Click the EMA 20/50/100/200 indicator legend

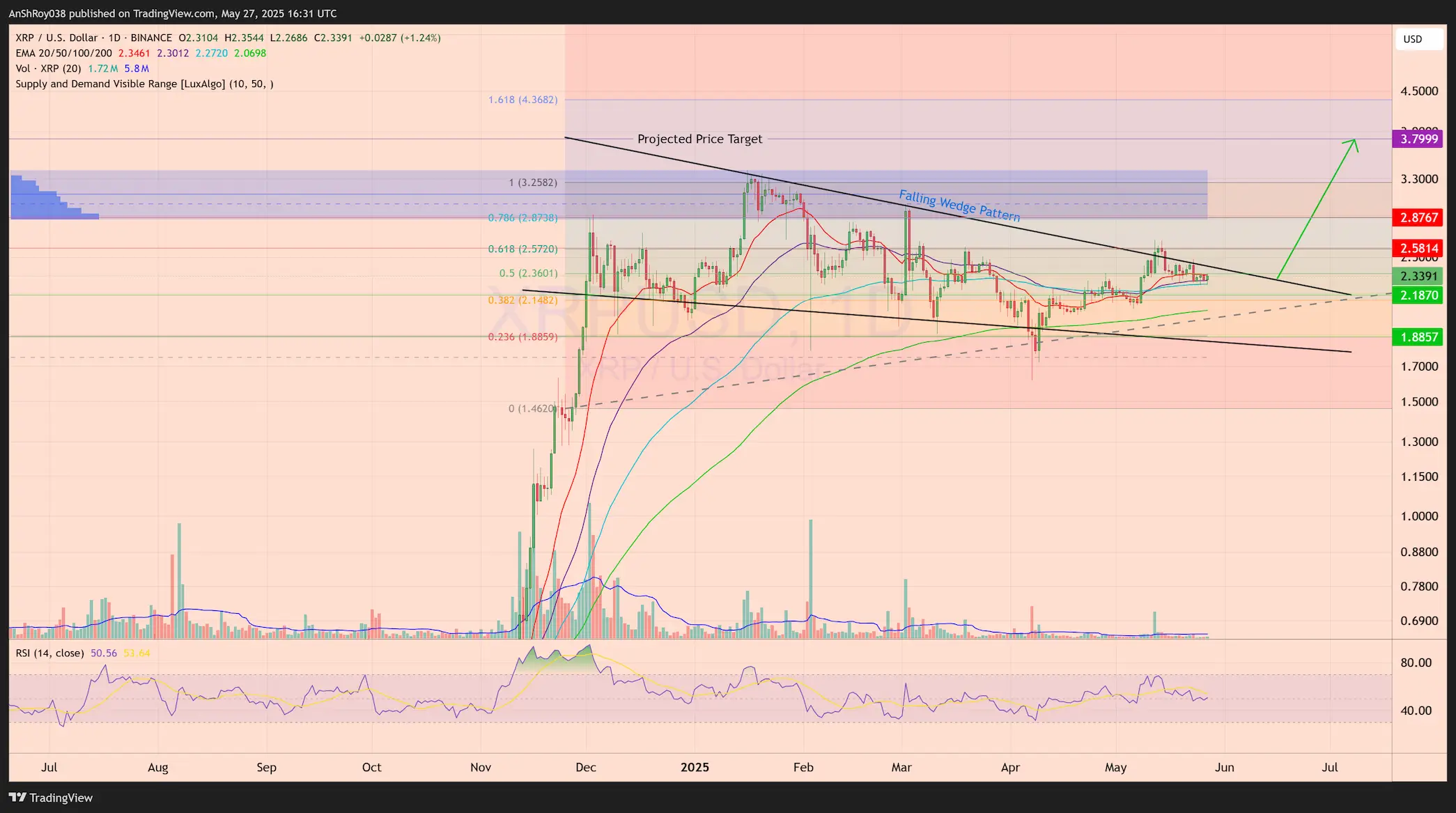coord(64,54)
